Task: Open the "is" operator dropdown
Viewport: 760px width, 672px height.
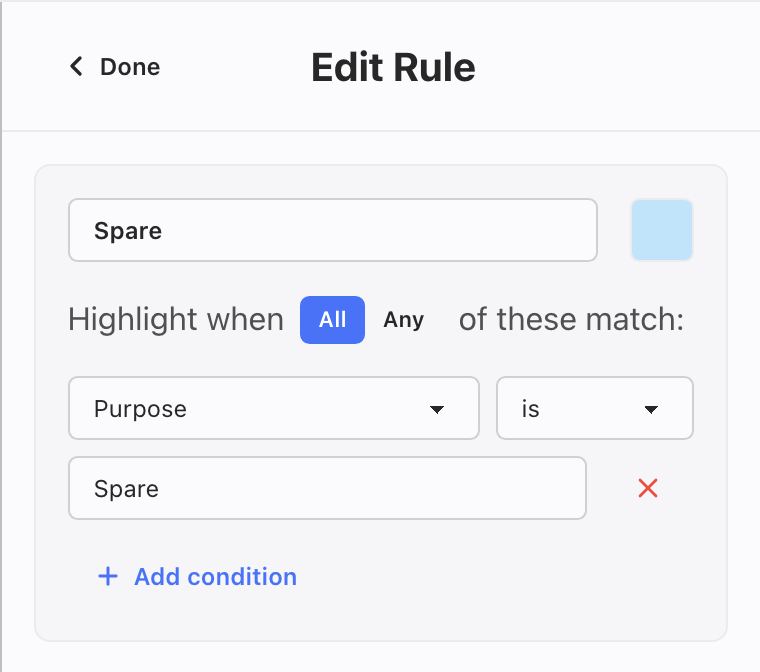Action: (594, 408)
